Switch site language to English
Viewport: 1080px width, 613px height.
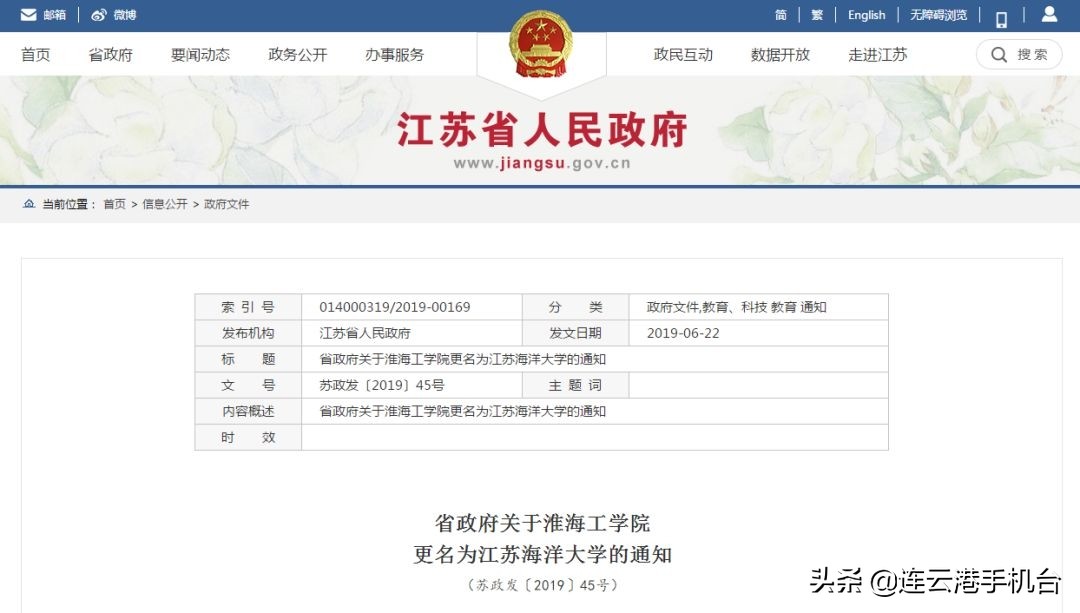click(866, 15)
